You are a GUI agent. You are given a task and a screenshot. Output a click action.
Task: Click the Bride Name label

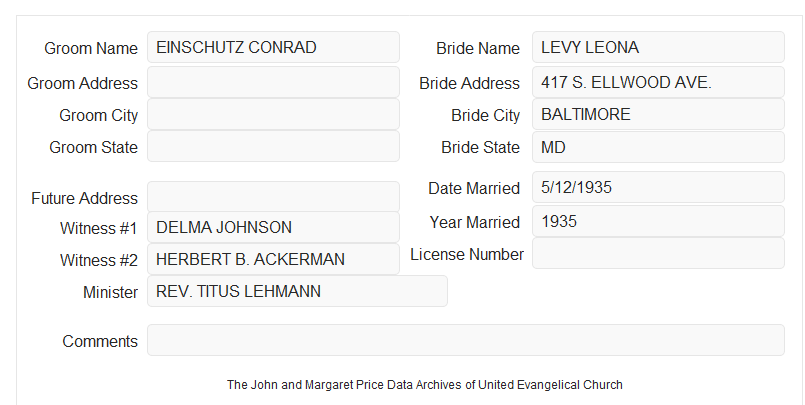(478, 48)
